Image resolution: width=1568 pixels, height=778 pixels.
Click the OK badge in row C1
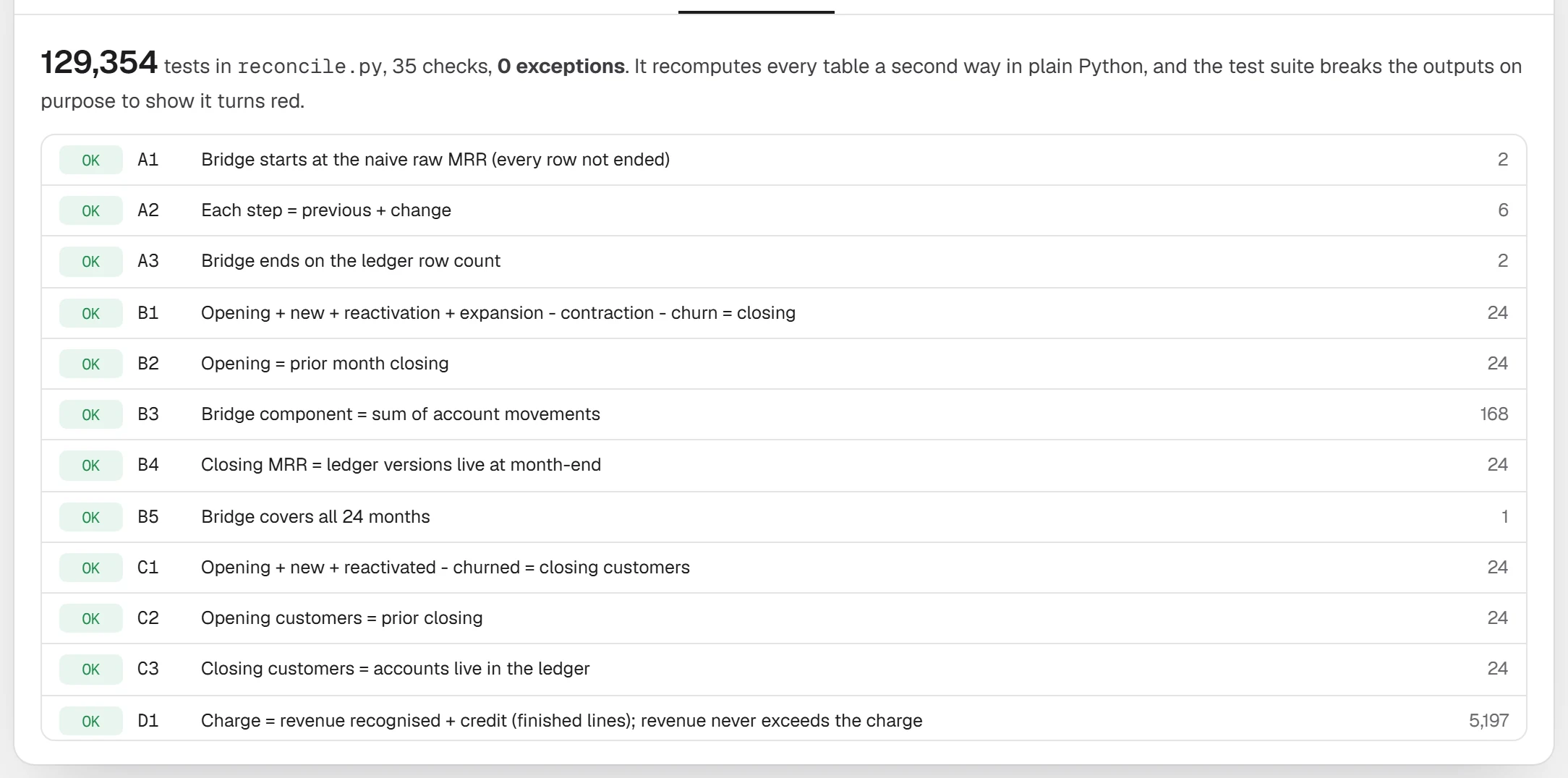(91, 568)
